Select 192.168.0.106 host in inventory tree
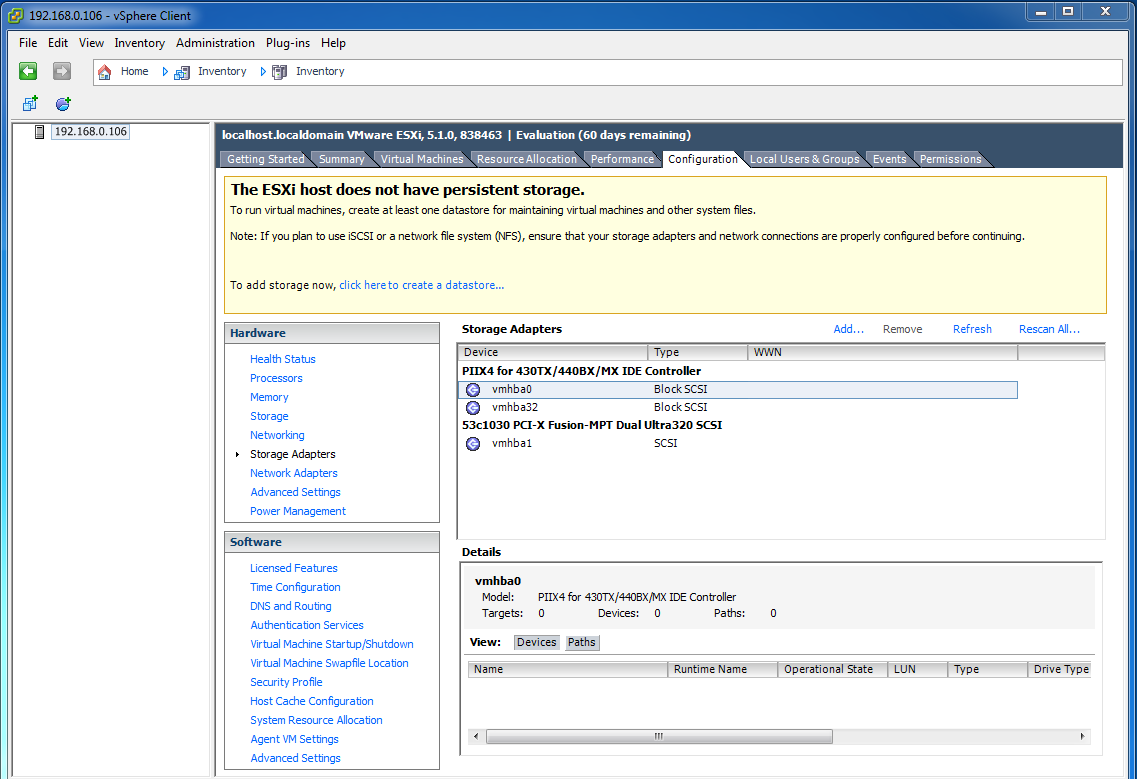Image resolution: width=1137 pixels, height=779 pixels. coord(91,132)
